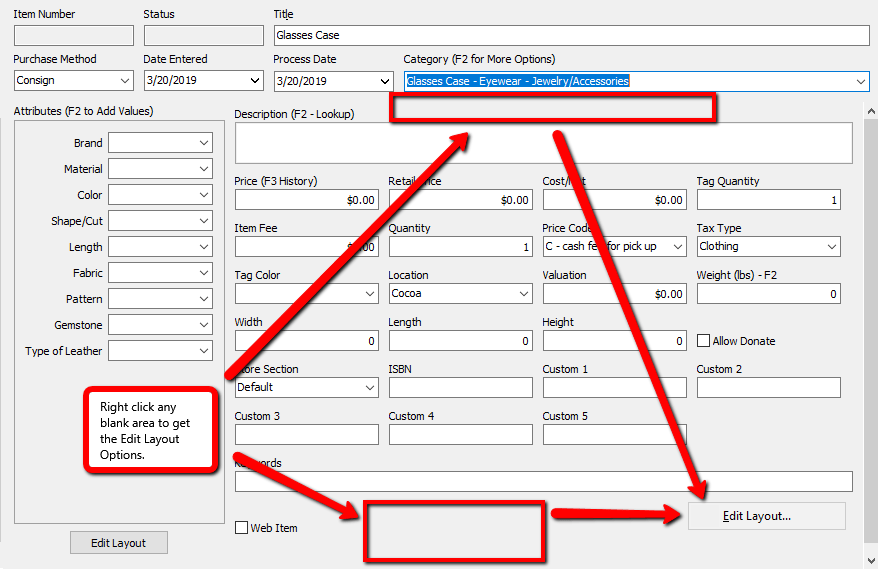Image resolution: width=878 pixels, height=569 pixels.
Task: Check the Web Item checkbox
Action: click(241, 528)
